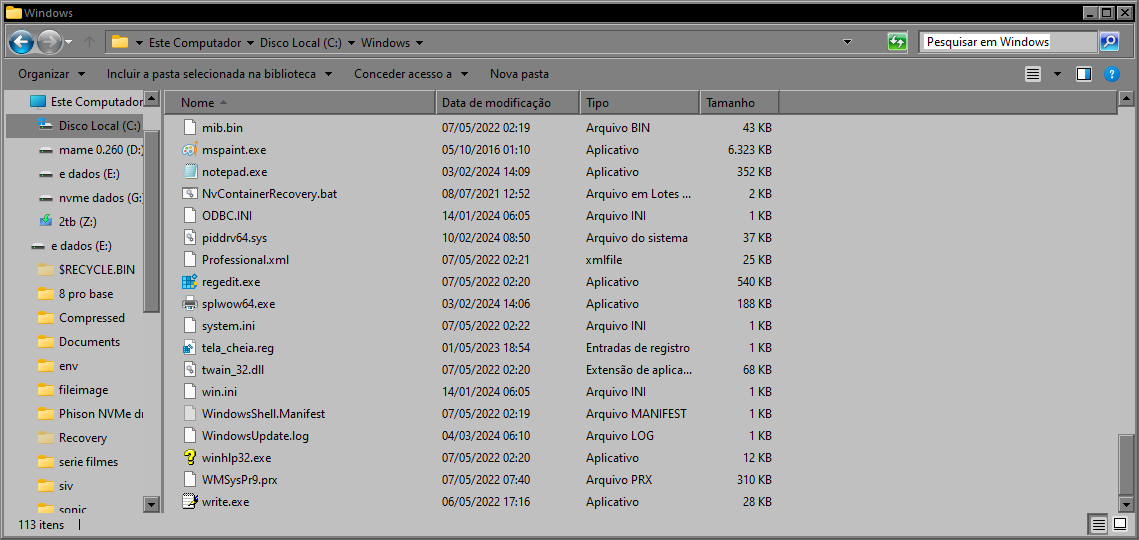Select the Professional.xml file name
The height and width of the screenshot is (540, 1139).
pos(246,259)
